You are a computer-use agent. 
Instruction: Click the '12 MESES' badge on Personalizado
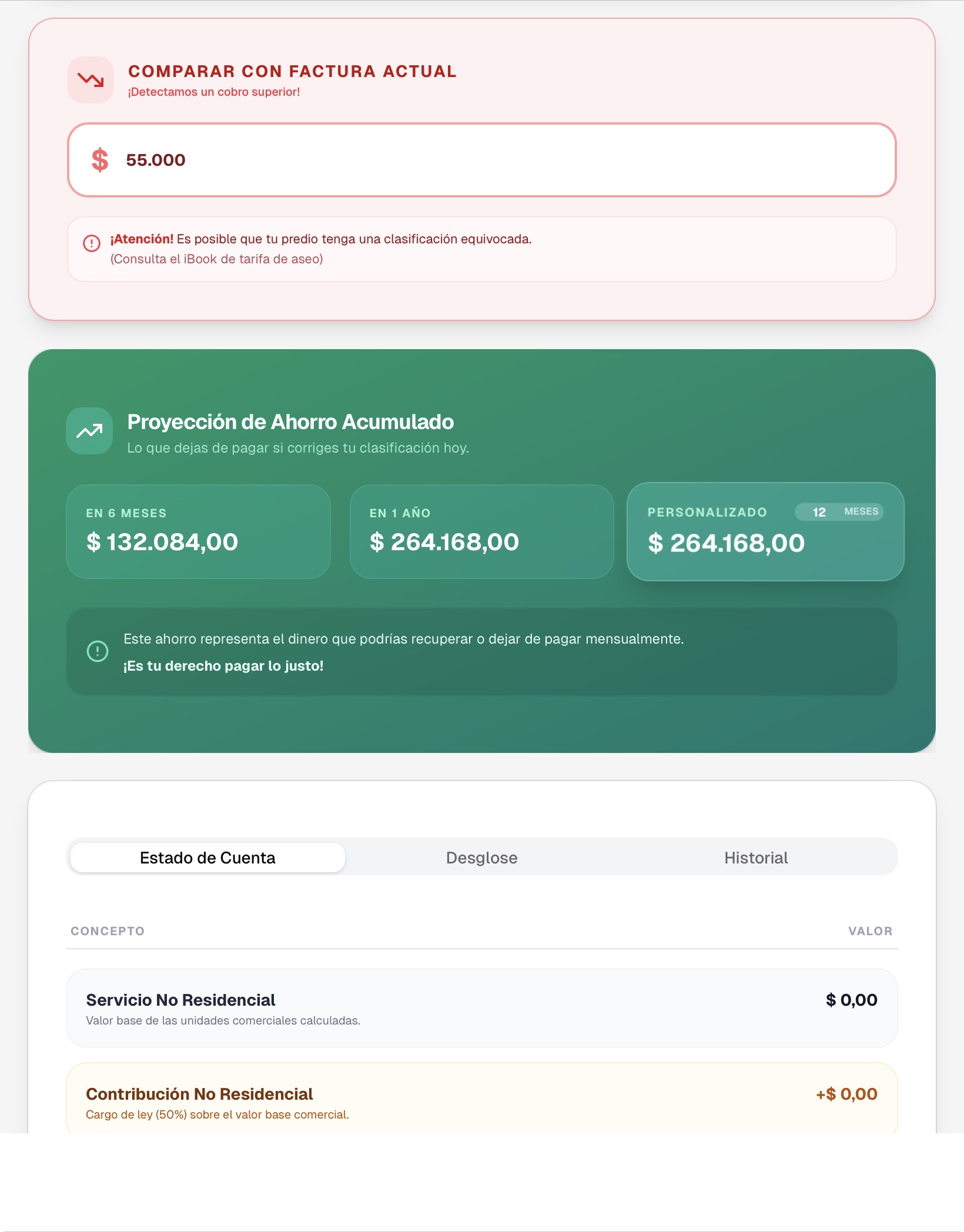click(x=839, y=512)
